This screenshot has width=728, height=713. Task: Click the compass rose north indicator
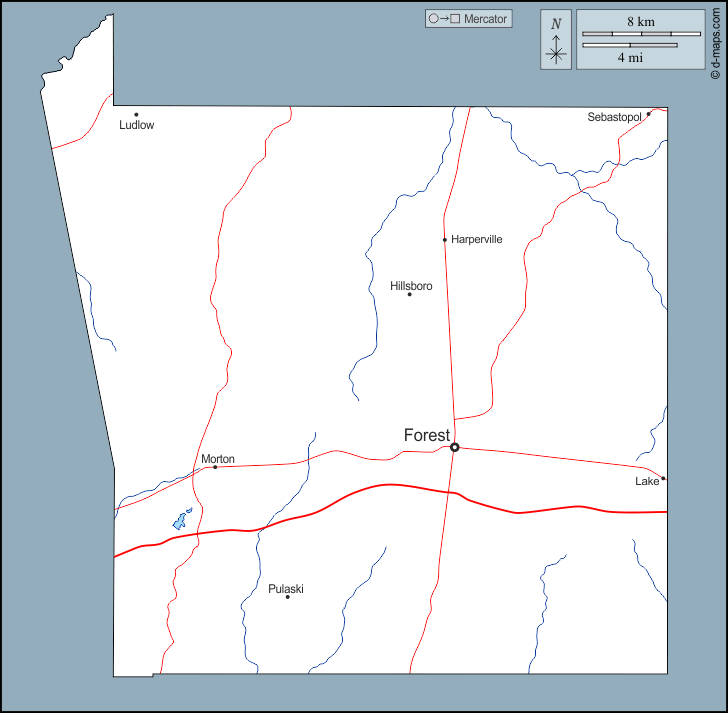click(556, 40)
